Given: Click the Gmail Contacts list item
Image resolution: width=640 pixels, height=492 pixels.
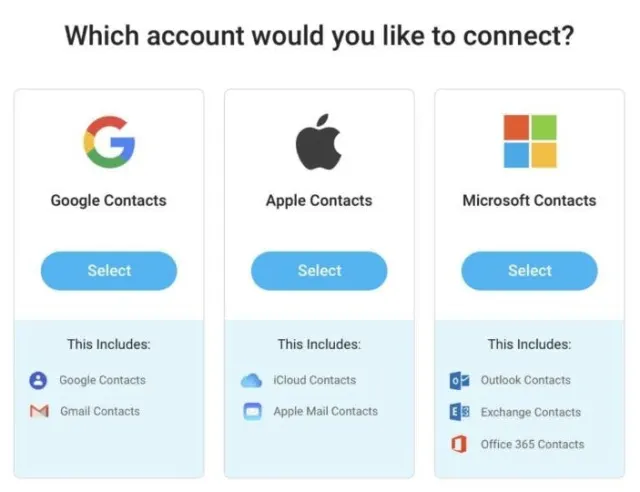Looking at the screenshot, I should [x=100, y=411].
